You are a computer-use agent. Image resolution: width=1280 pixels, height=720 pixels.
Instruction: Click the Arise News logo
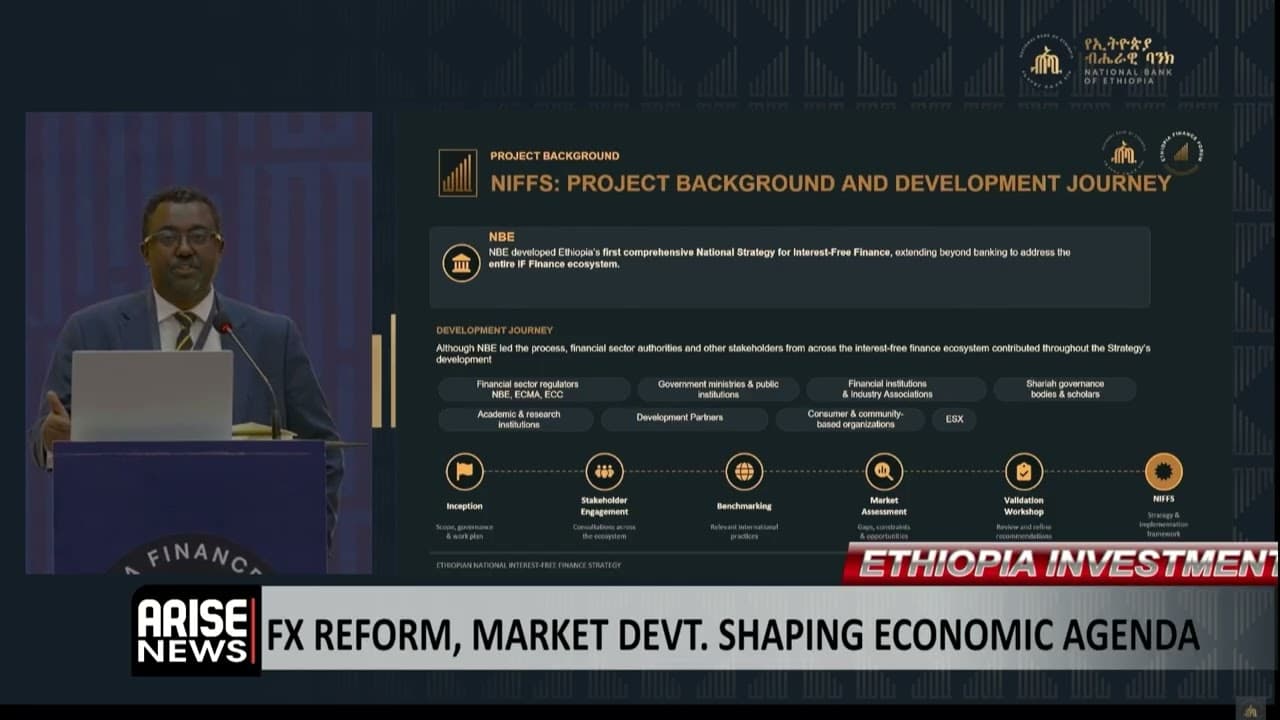point(196,630)
